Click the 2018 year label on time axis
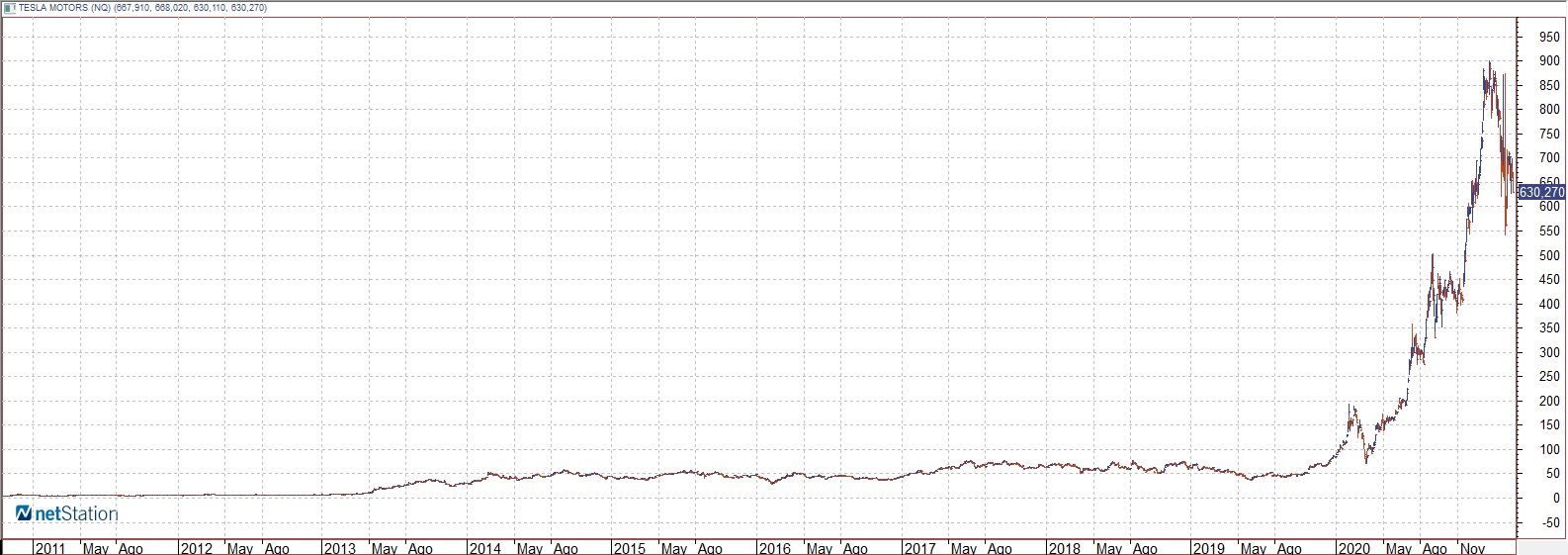 [x=1064, y=547]
